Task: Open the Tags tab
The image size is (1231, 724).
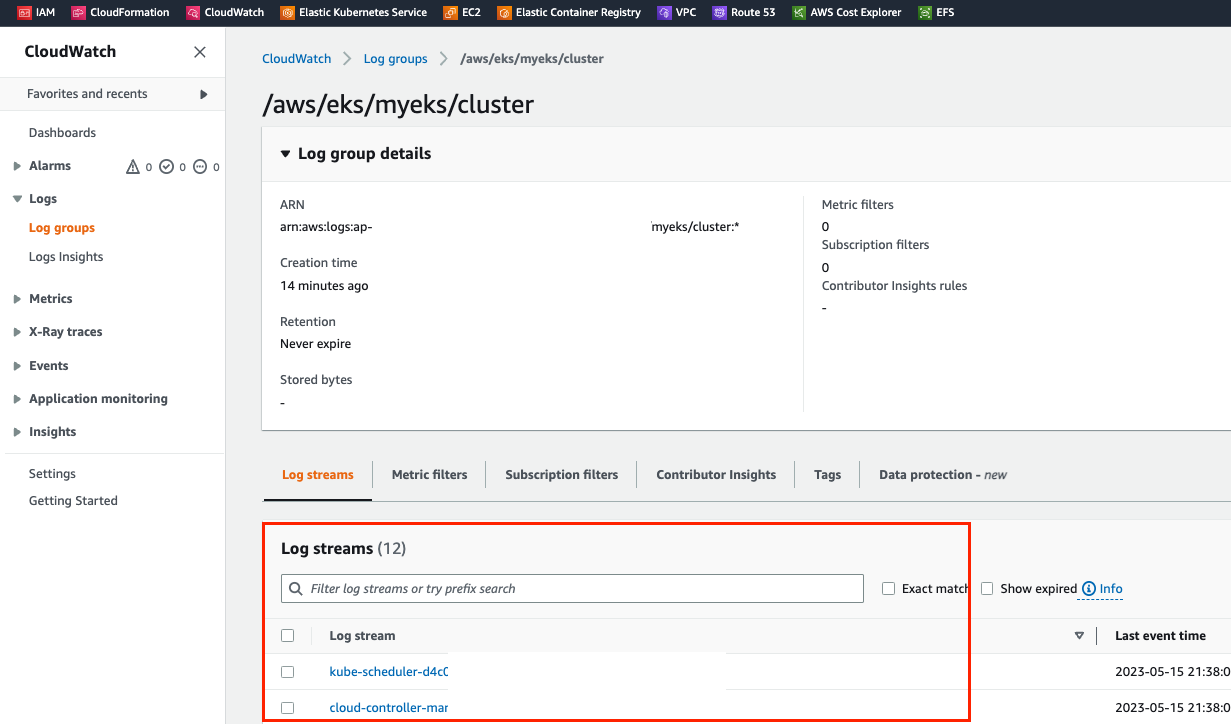Action: 827,475
